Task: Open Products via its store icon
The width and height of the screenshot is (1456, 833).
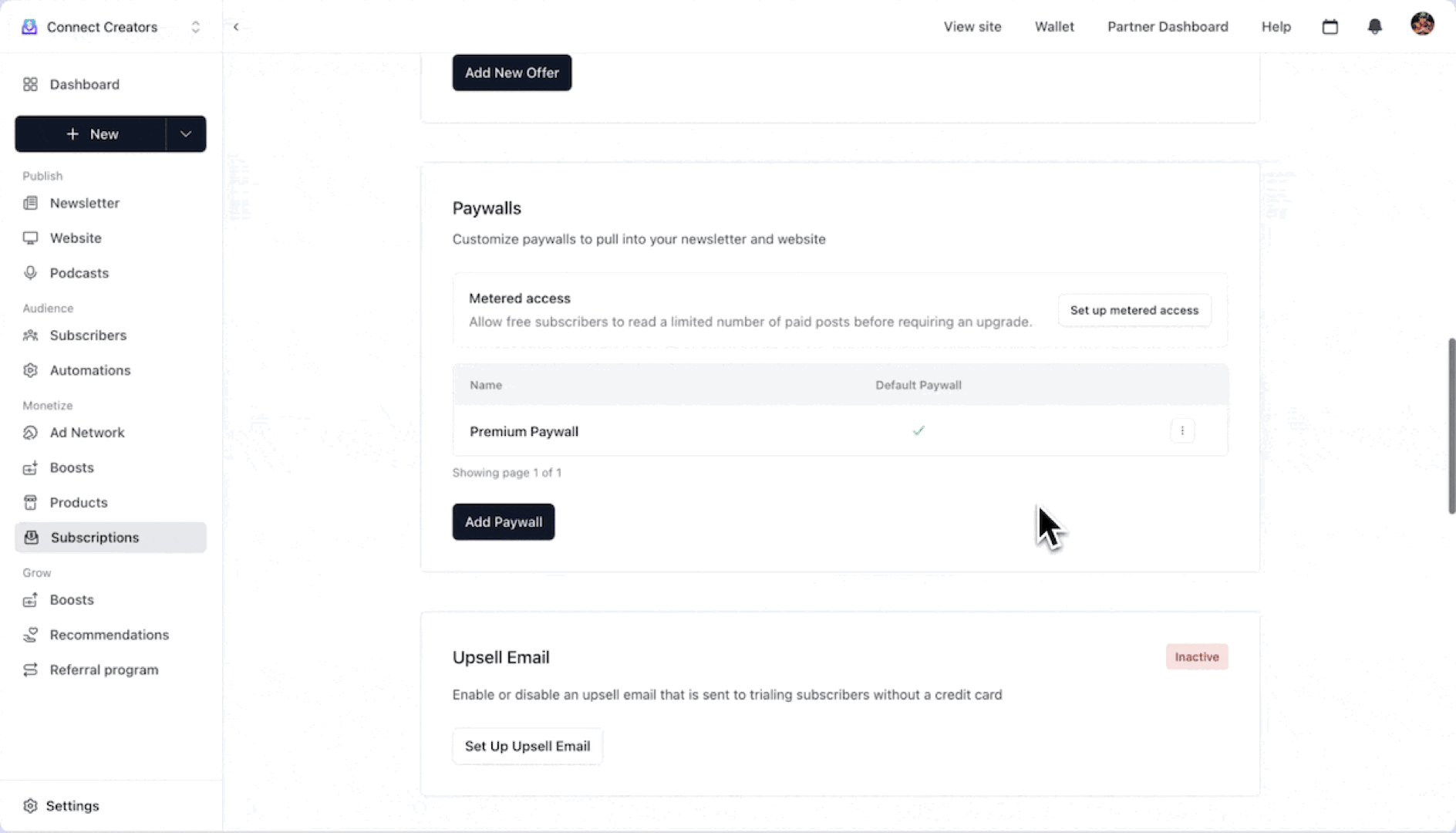Action: [30, 503]
